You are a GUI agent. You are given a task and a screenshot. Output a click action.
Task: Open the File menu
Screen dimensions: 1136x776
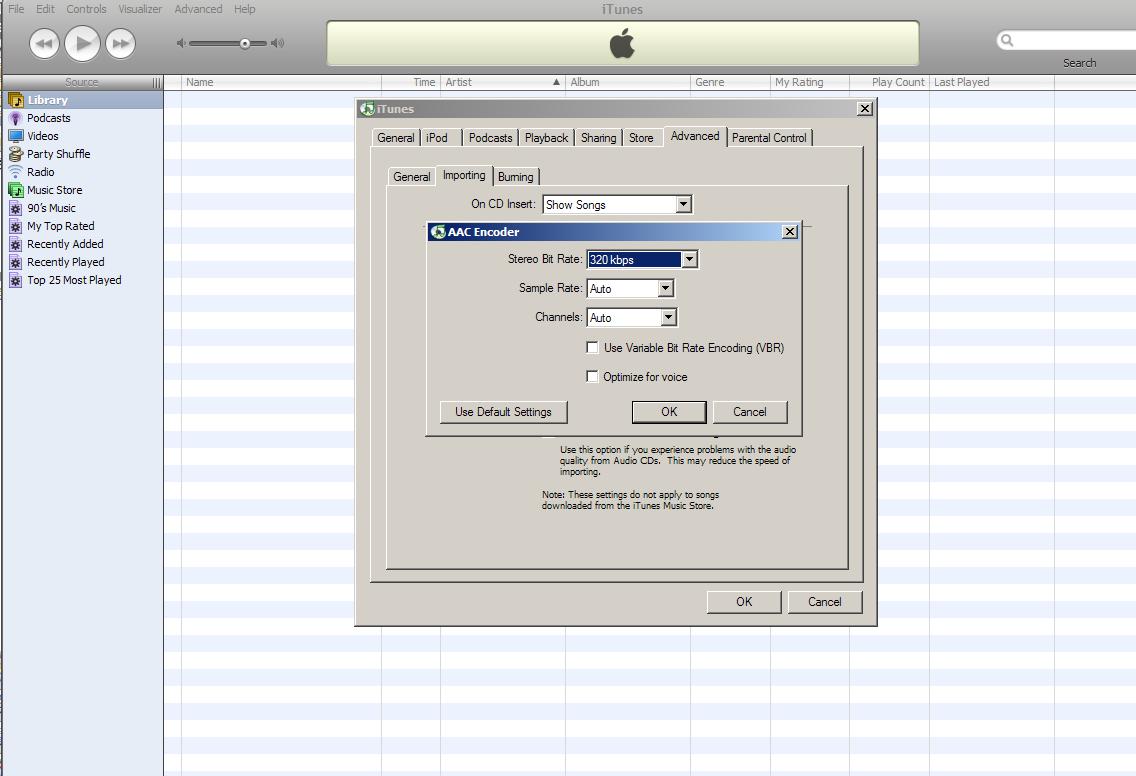click(x=16, y=9)
